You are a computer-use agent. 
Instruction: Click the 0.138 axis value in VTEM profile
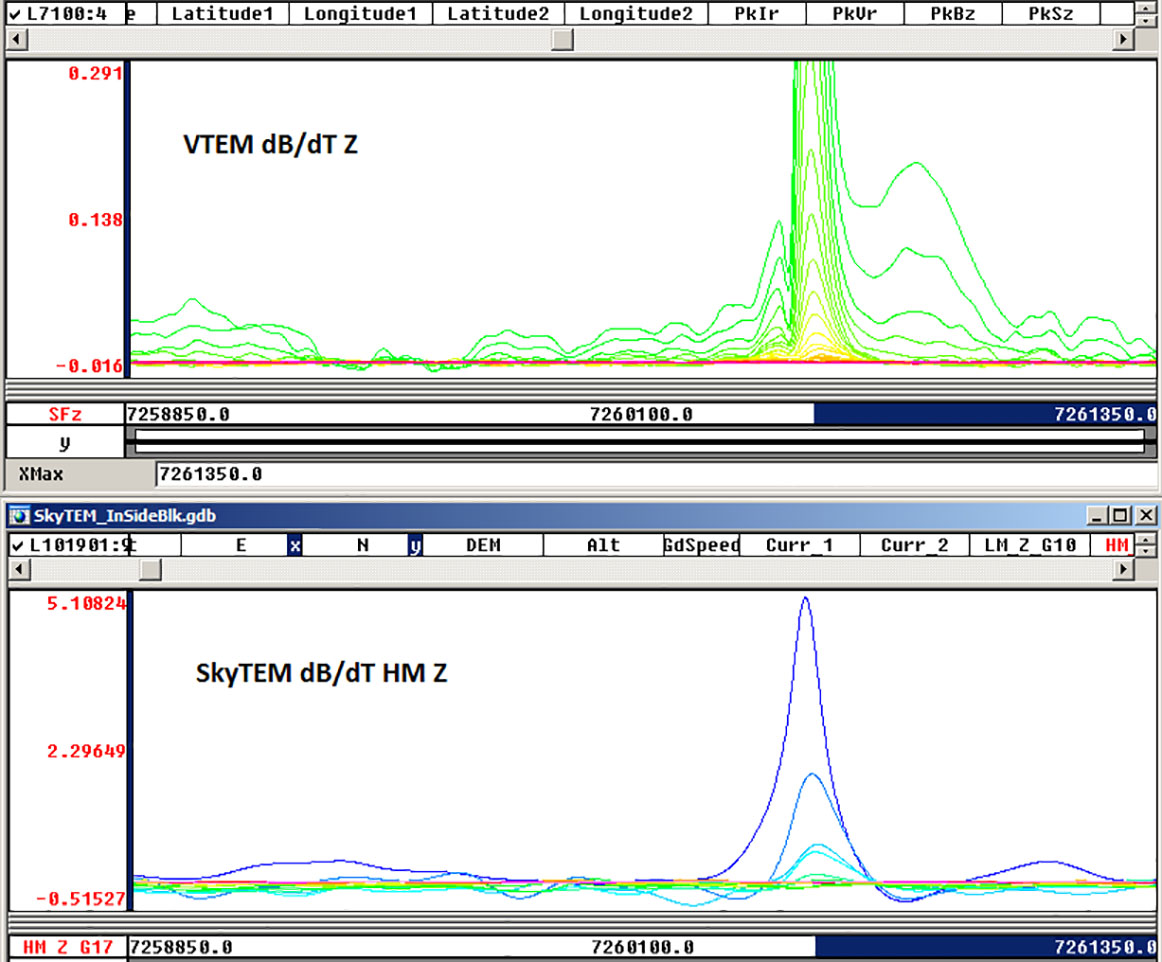[95, 219]
